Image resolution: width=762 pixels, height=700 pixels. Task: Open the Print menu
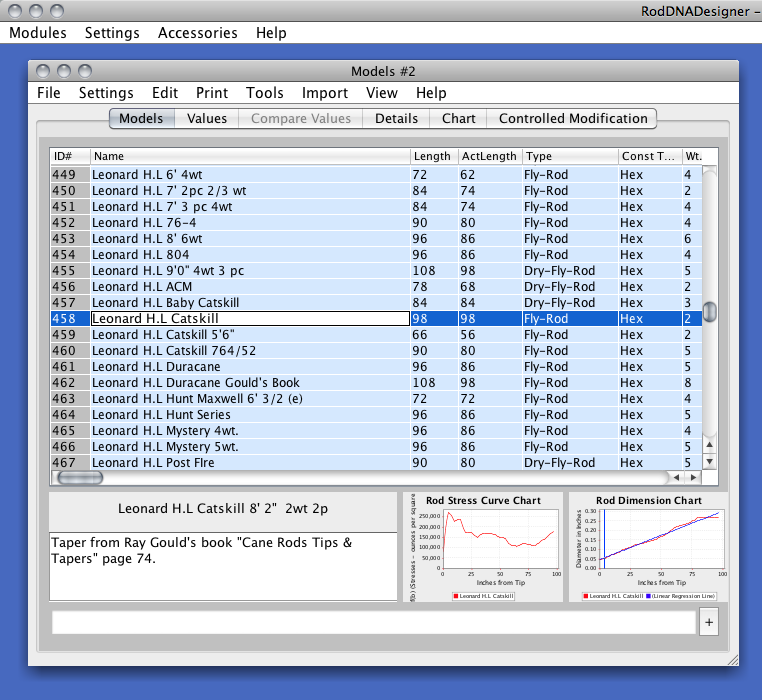212,92
